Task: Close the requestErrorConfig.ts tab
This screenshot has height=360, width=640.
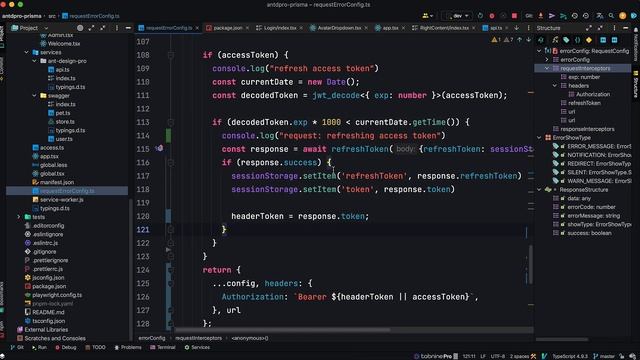Action: pyautogui.click(x=197, y=28)
